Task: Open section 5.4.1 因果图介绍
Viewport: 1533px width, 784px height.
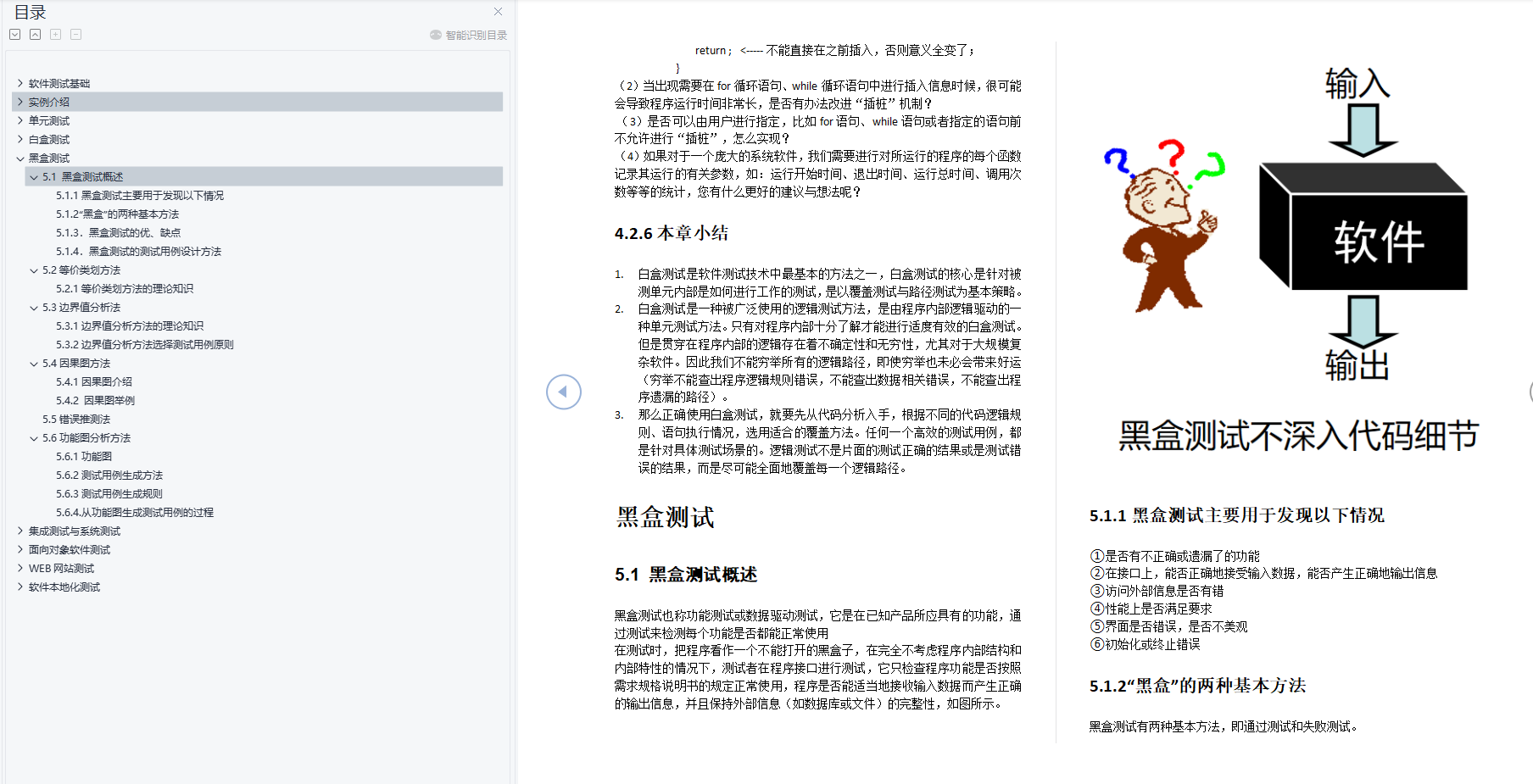Action: (x=96, y=381)
